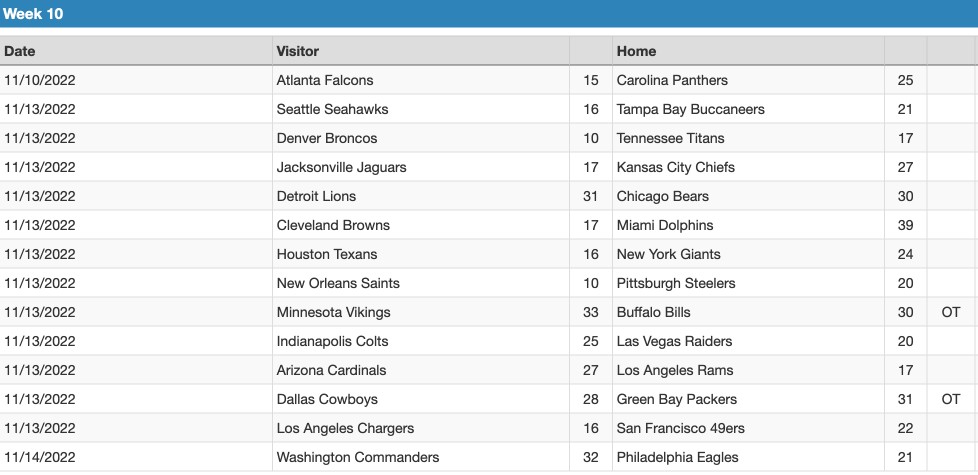Click San Francisco 49ers home cell
Image resolution: width=978 pixels, height=475 pixels.
[x=748, y=428]
